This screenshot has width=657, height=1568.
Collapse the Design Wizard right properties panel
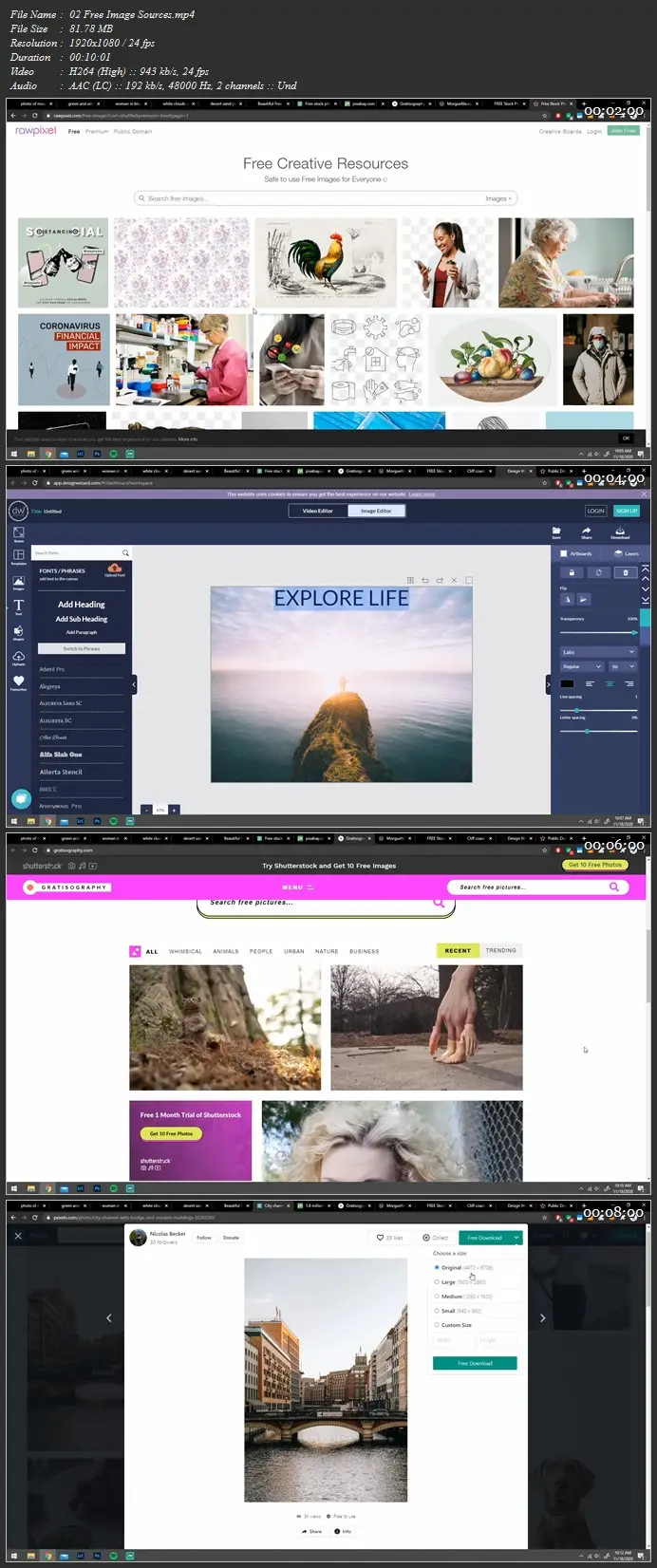pos(548,684)
